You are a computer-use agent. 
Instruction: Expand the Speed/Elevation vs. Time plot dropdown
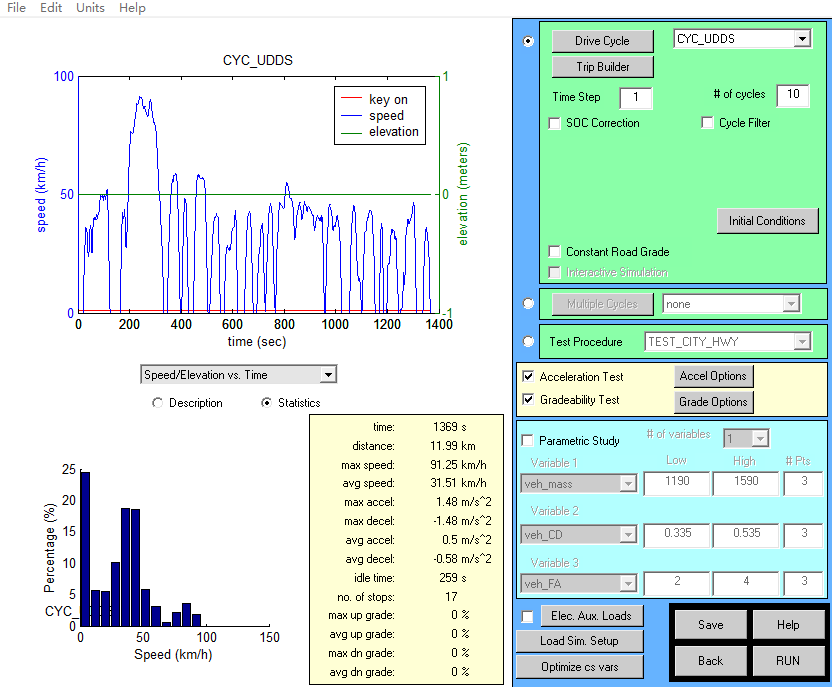pos(327,375)
